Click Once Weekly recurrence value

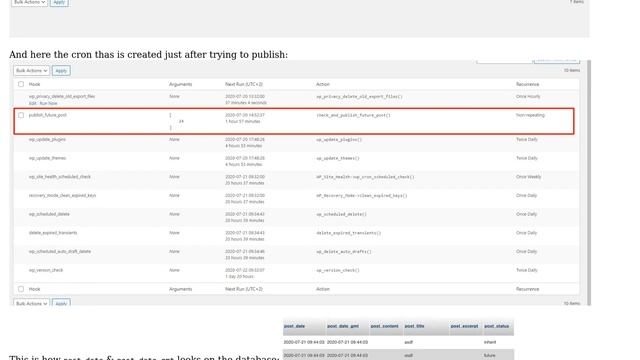pos(528,177)
